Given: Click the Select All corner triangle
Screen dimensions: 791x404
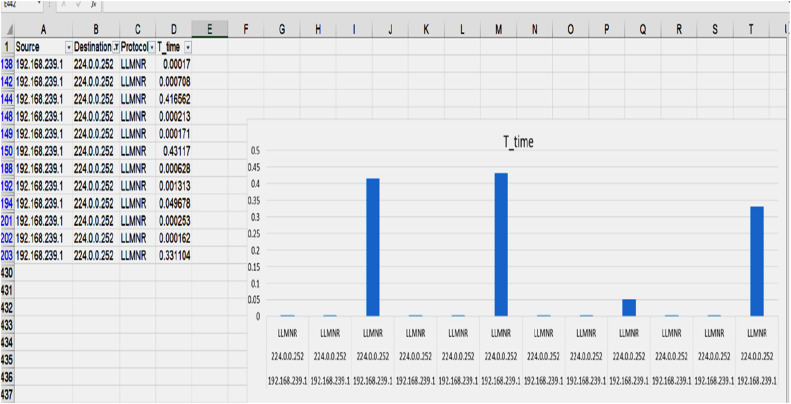Looking at the screenshot, I should pyautogui.click(x=10, y=31).
